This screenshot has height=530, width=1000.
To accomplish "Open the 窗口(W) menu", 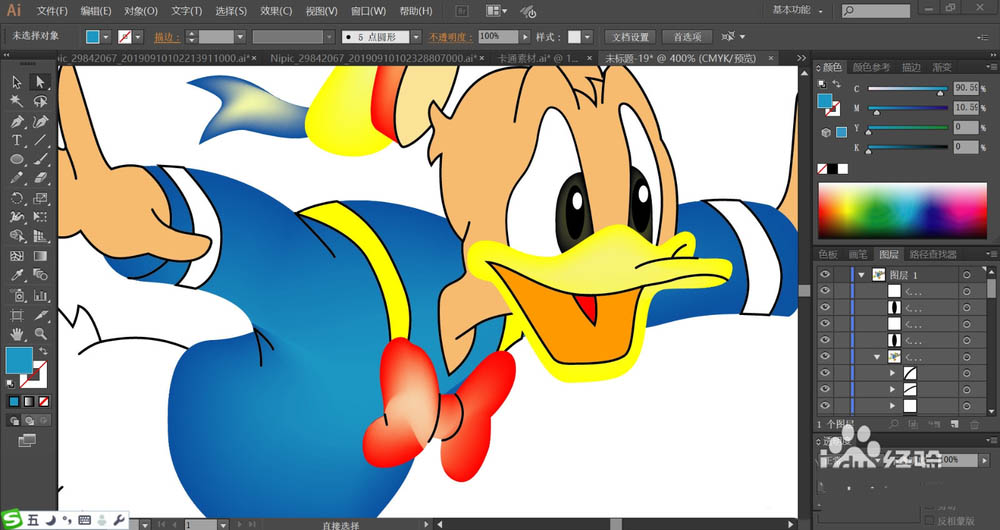I will 369,11.
